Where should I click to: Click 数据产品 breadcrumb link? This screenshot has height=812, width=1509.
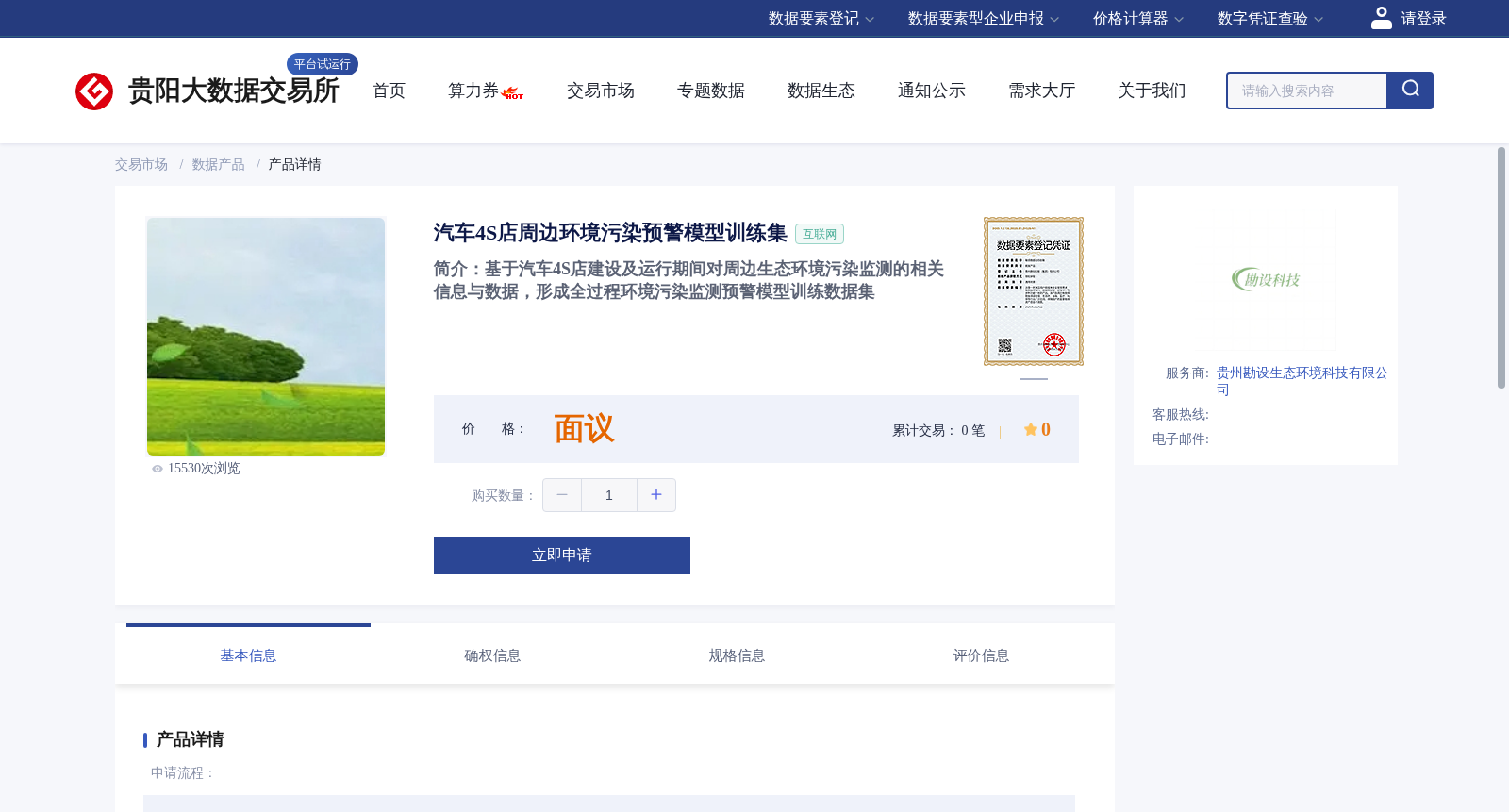[218, 165]
